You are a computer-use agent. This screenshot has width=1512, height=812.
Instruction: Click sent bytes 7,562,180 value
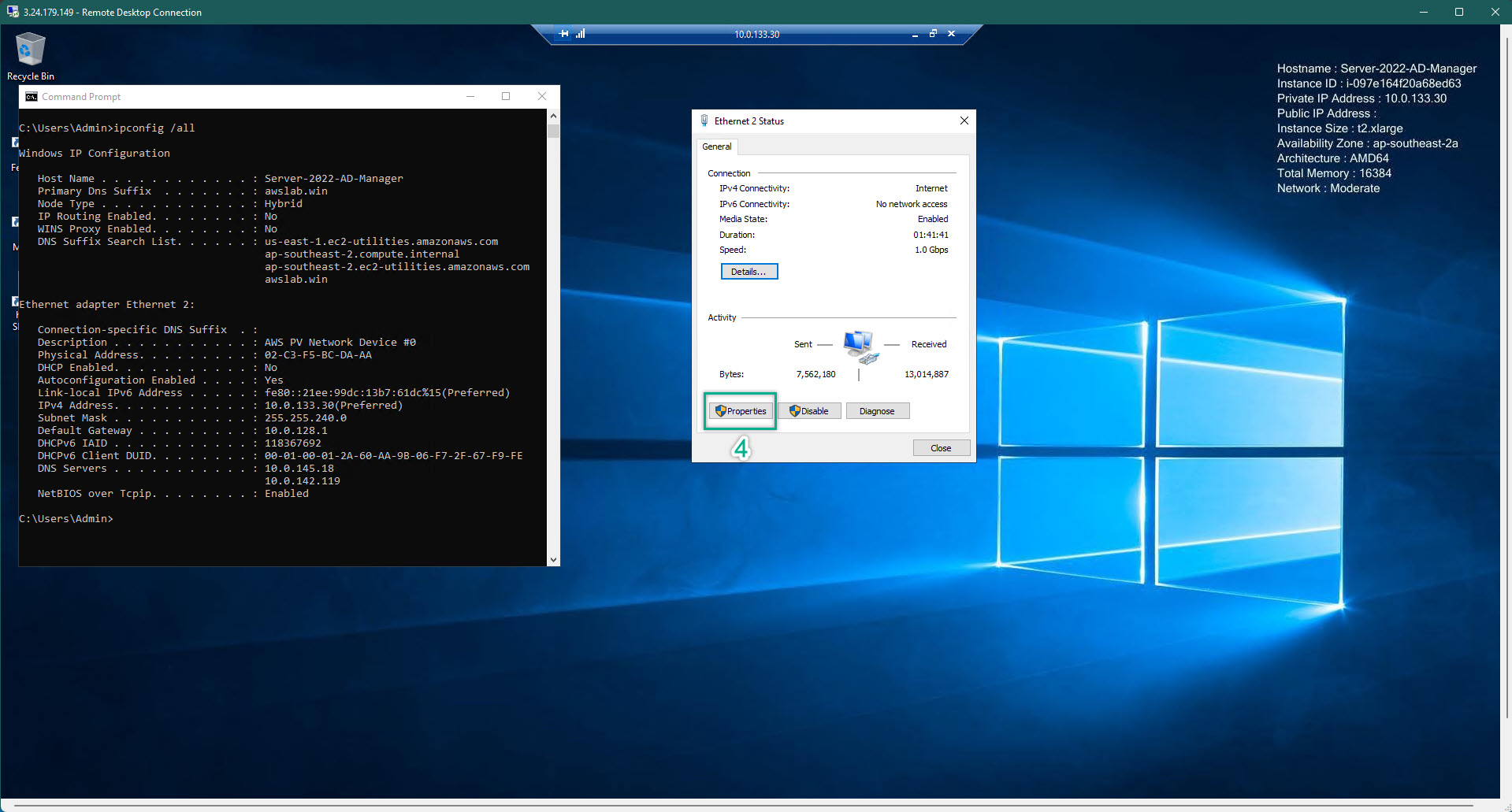pyautogui.click(x=815, y=374)
